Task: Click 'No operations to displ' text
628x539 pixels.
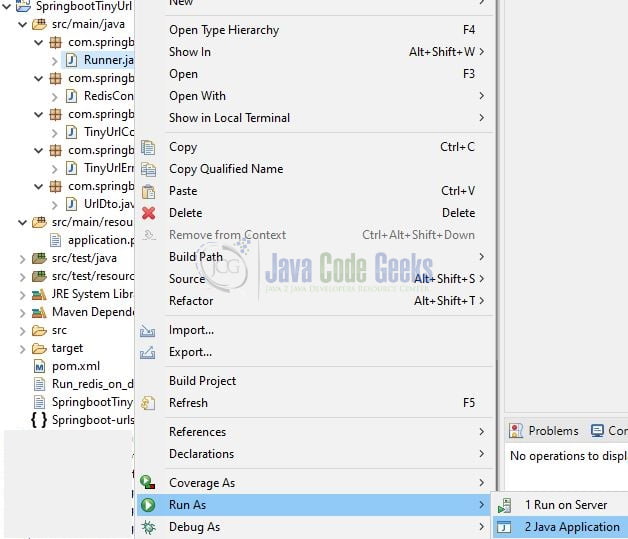Action: (x=569, y=456)
